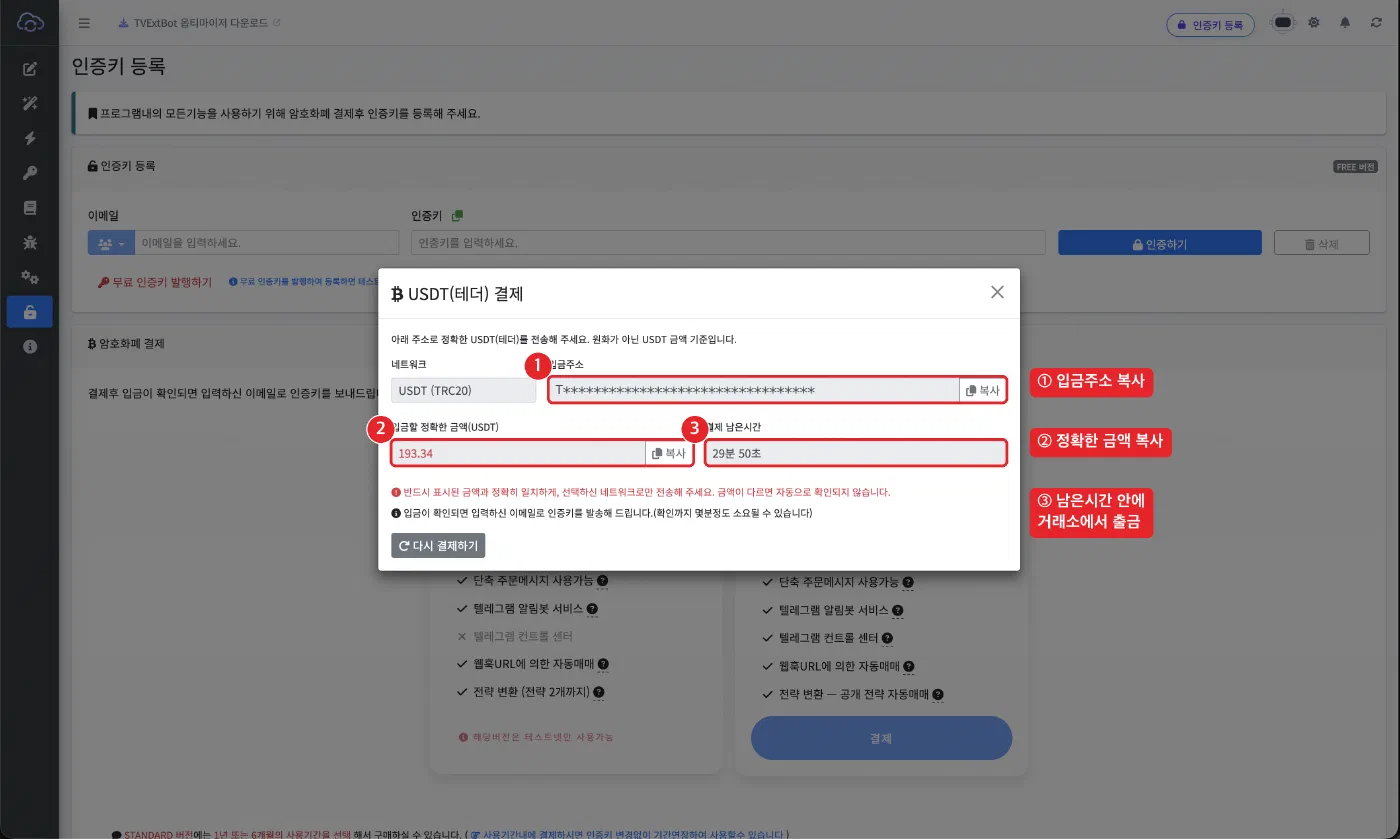Click the robot icon in header
The image size is (1400, 839).
pyautogui.click(x=1282, y=23)
